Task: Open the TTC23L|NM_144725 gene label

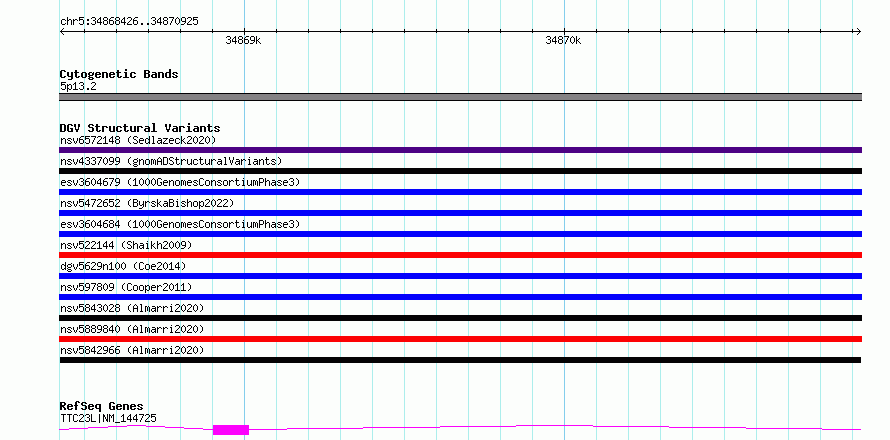Action: (x=108, y=418)
